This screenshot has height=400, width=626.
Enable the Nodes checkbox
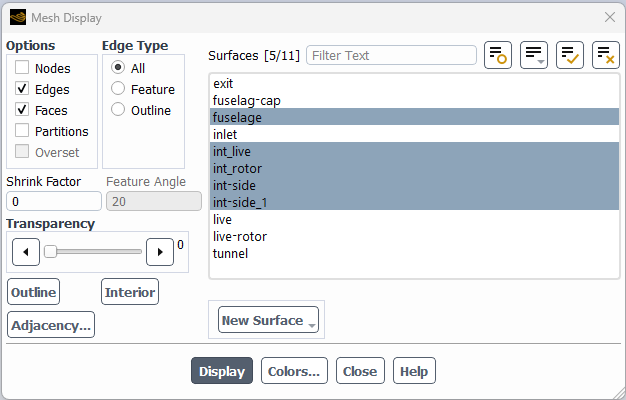pos(22,68)
